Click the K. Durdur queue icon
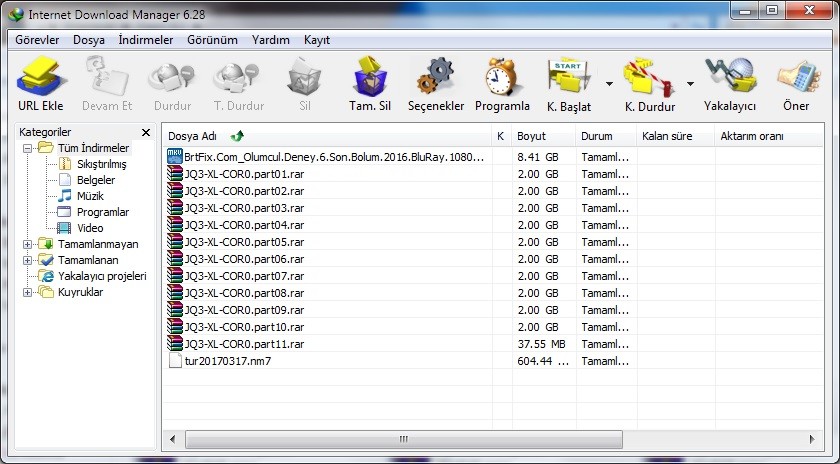Viewport: 840px width, 464px height. click(x=649, y=78)
